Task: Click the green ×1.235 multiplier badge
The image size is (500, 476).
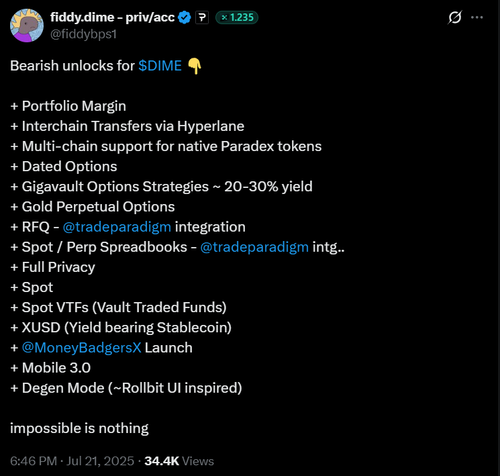Action: click(237, 17)
